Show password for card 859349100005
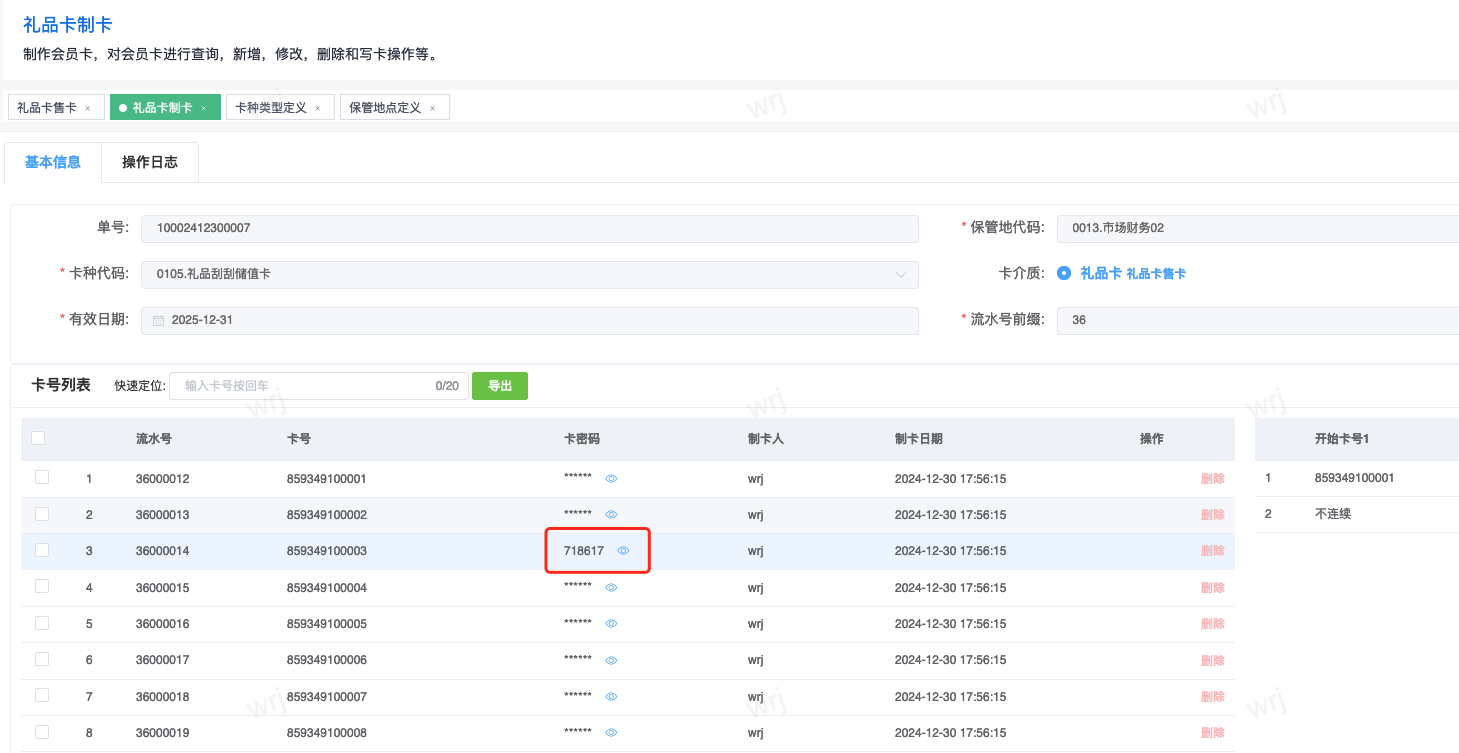1459x753 pixels. pos(611,624)
